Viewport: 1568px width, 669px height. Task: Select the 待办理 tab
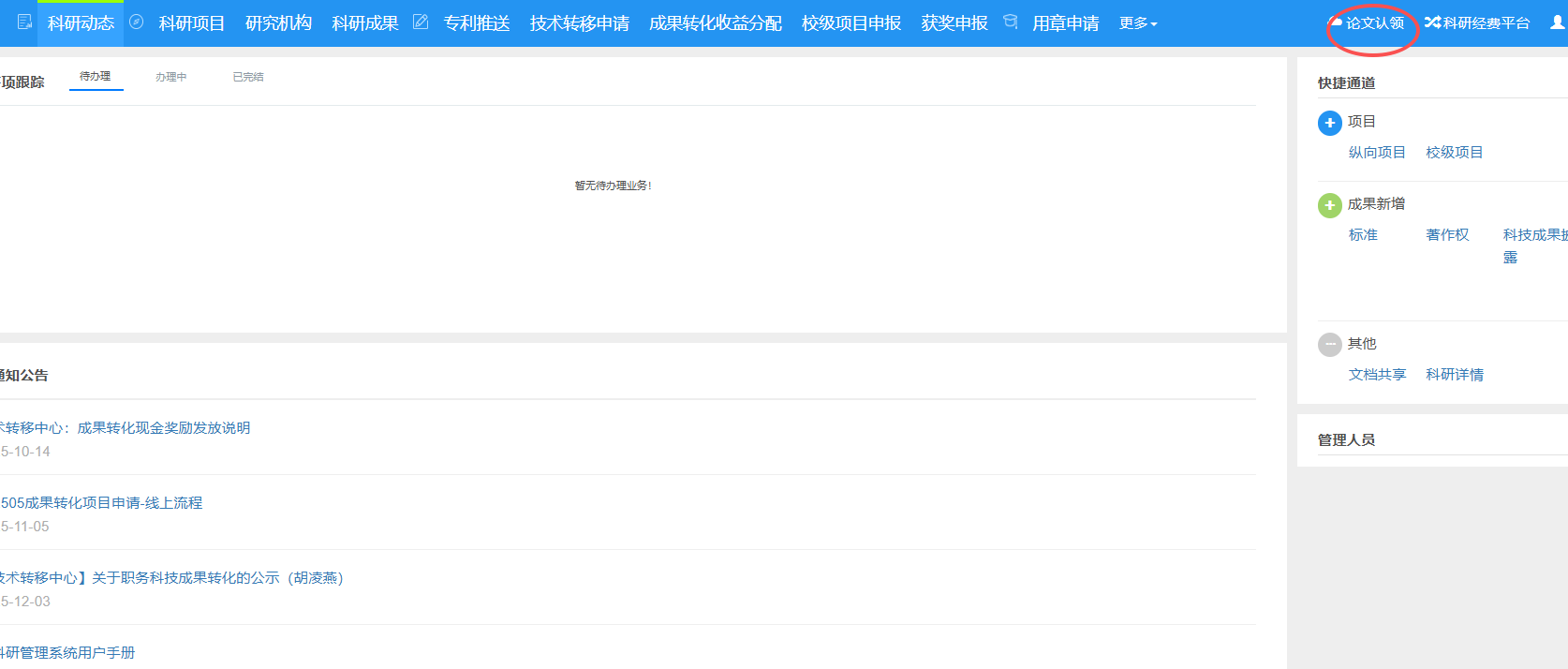pyautogui.click(x=96, y=76)
